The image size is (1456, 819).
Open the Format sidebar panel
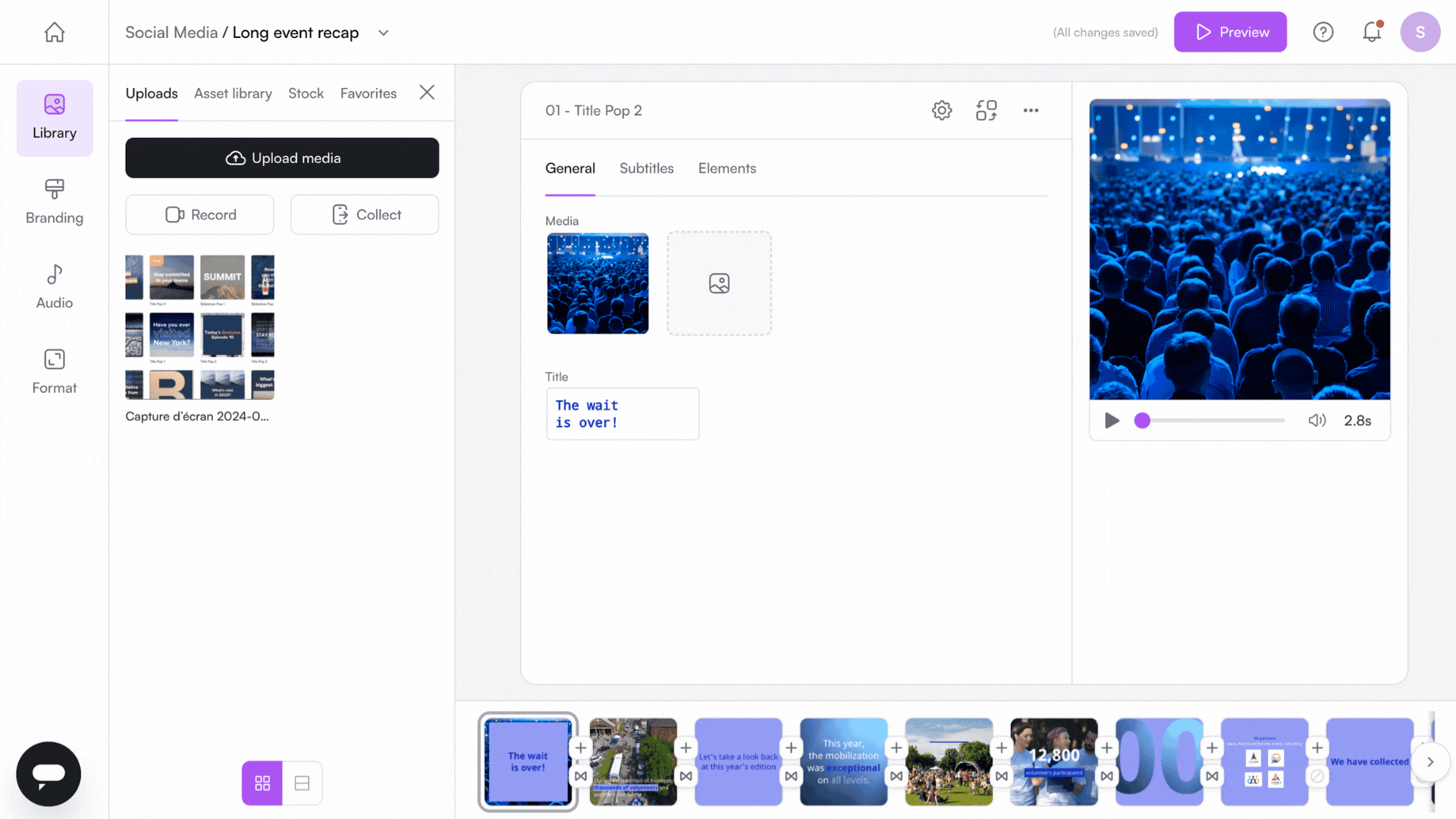pos(55,372)
